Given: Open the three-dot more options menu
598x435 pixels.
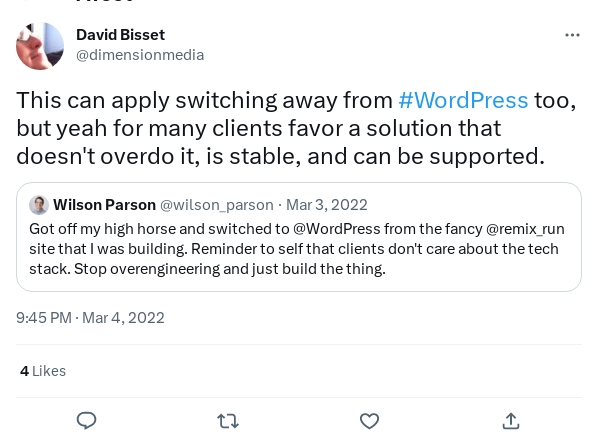Looking at the screenshot, I should point(572,35).
